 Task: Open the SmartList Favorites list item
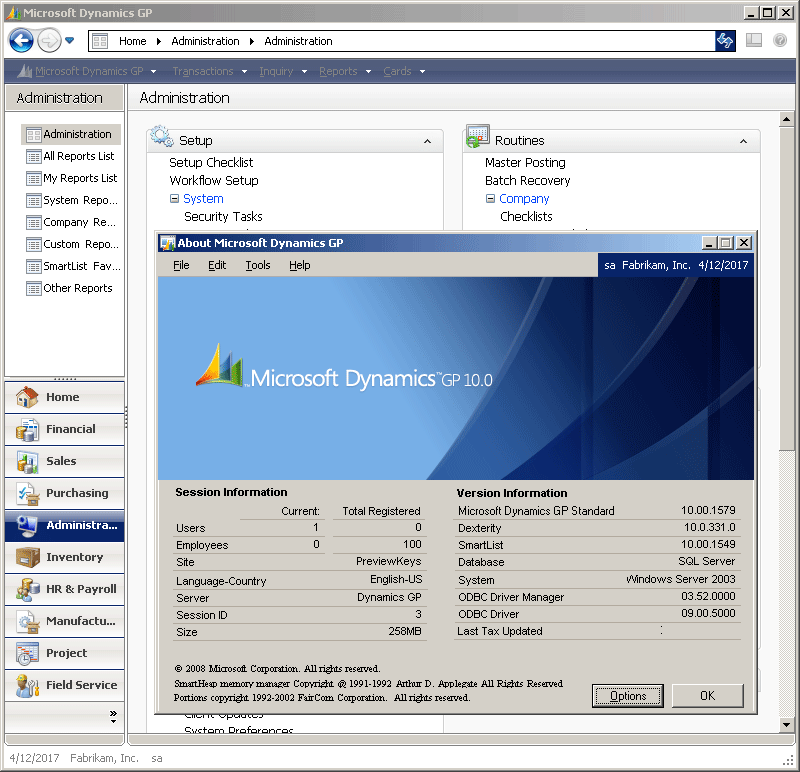[73, 266]
